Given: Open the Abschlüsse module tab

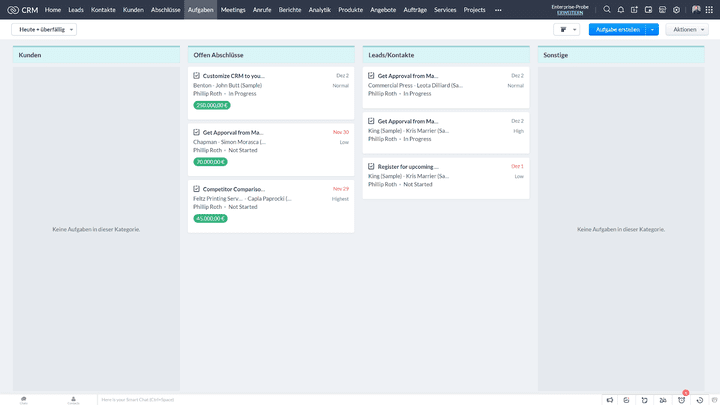Looking at the screenshot, I should point(165,9).
